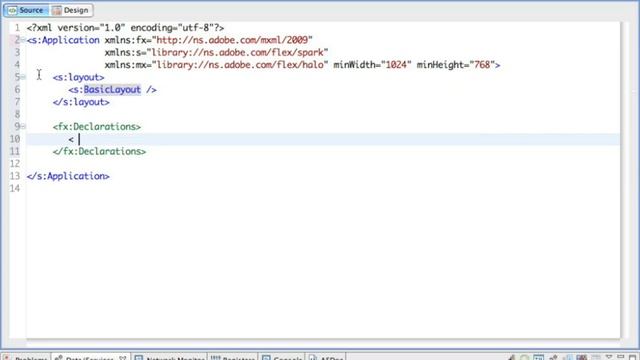Collapse the fx:Declarations block on line 9

23,127
